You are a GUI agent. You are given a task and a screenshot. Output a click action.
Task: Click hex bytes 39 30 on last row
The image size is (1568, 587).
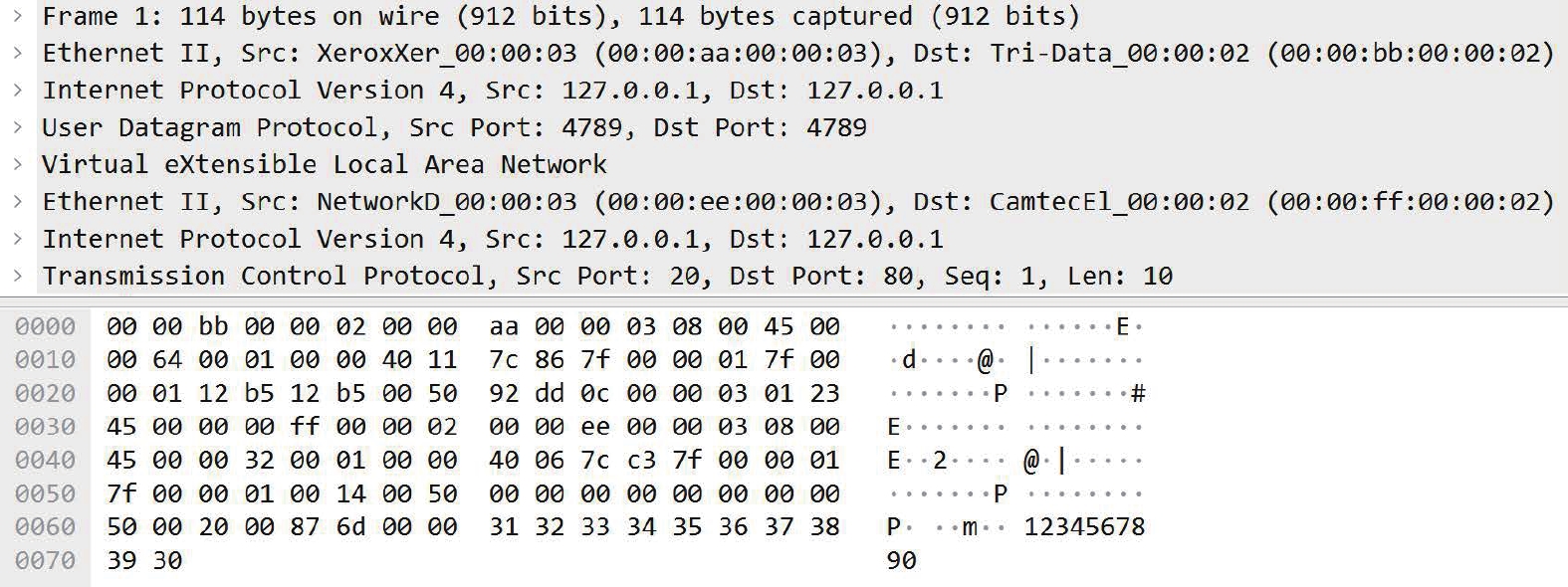click(x=144, y=560)
